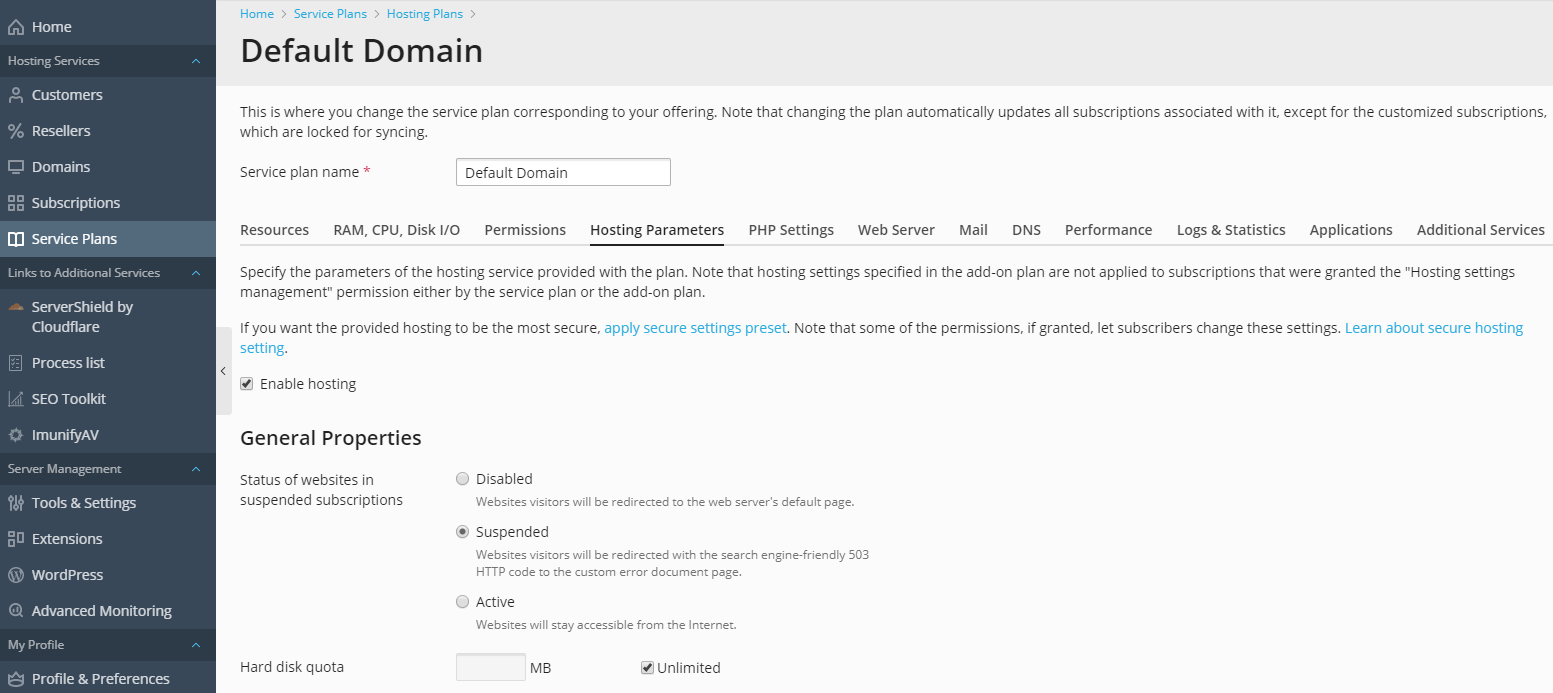Switch to the PHP Settings tab

coord(790,230)
